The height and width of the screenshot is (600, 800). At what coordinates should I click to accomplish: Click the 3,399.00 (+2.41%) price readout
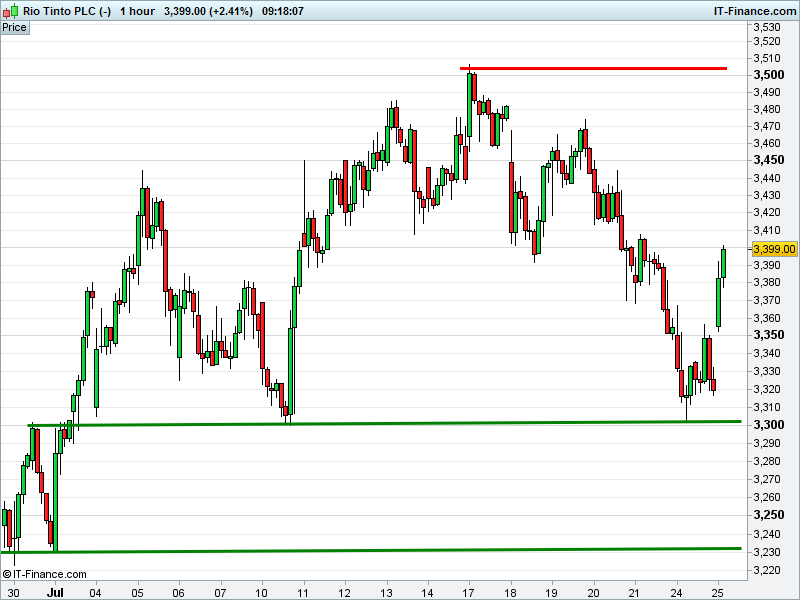(208, 11)
